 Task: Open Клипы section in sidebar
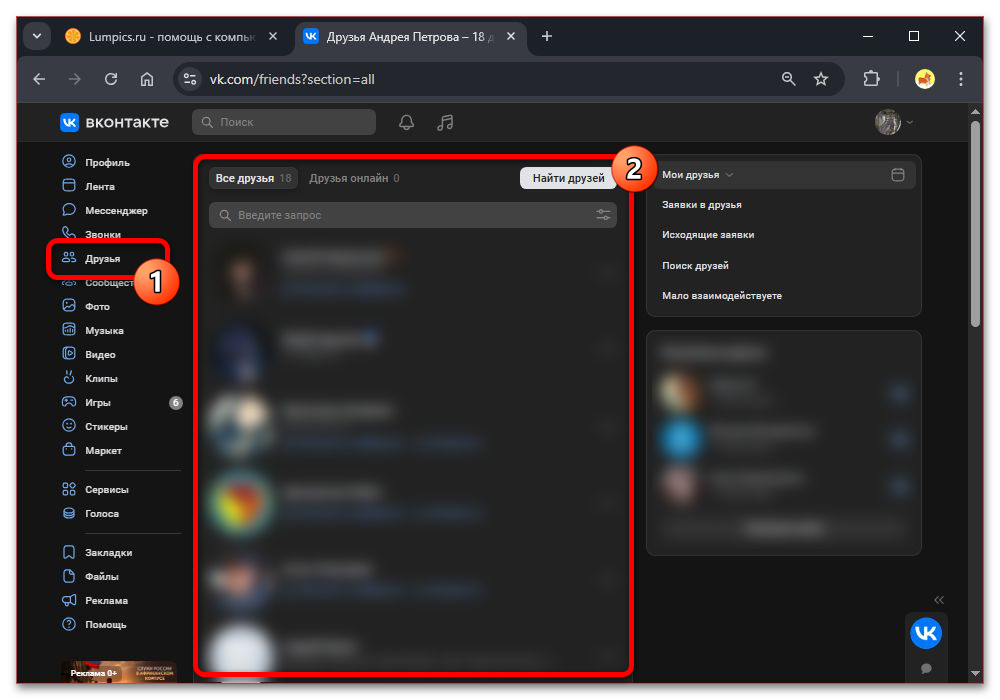coord(89,378)
